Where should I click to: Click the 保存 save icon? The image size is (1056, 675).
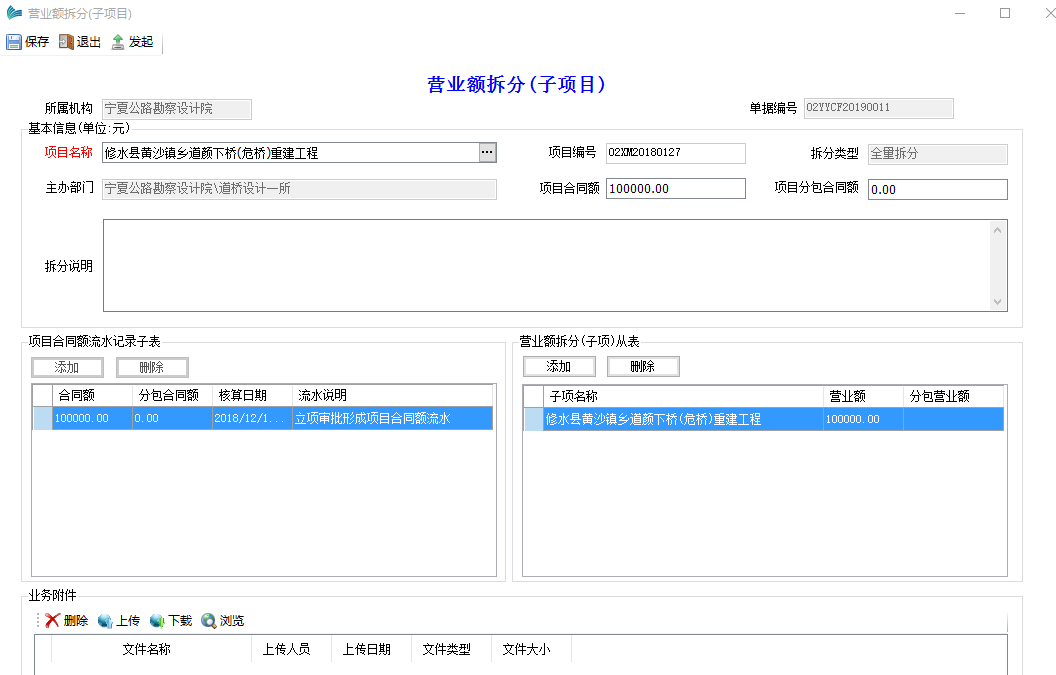13,42
